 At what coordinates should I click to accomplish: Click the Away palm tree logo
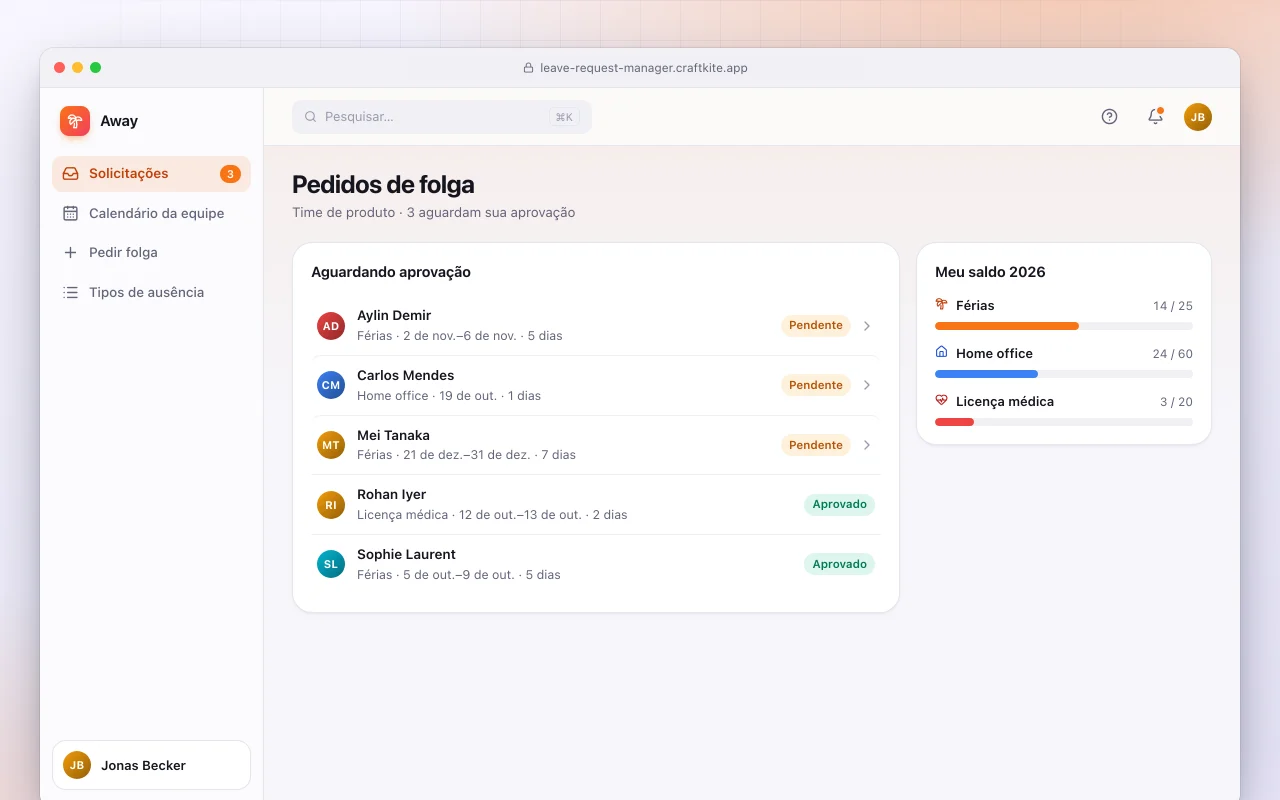pyautogui.click(x=75, y=121)
